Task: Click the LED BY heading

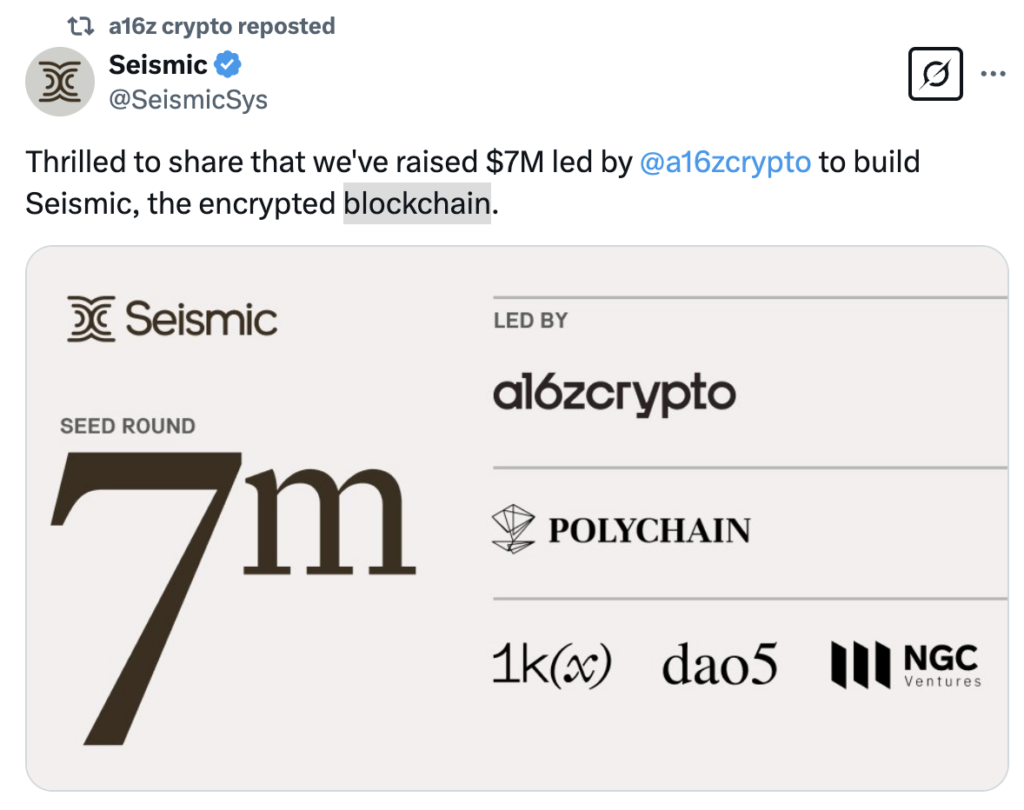Action: pos(531,321)
